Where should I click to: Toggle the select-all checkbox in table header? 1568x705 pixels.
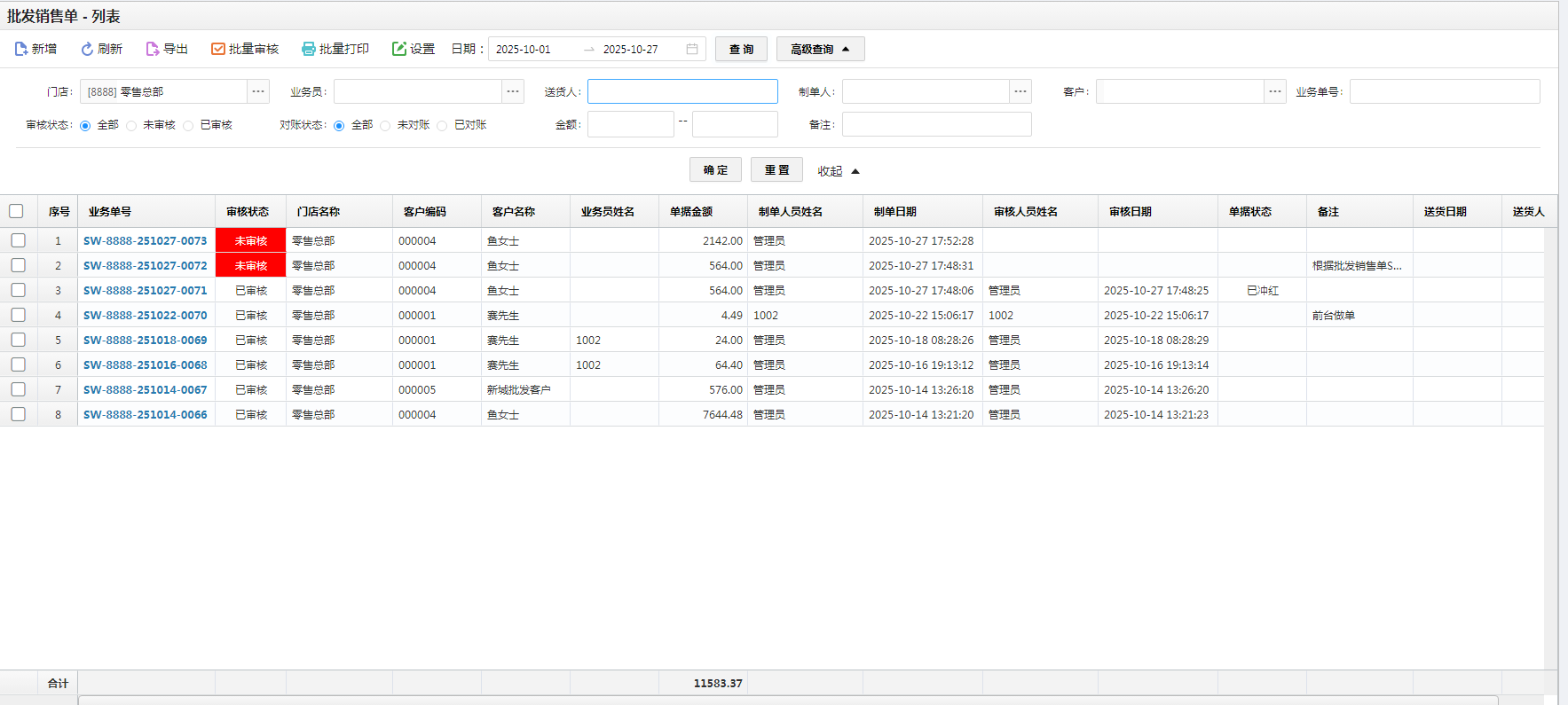click(x=16, y=211)
